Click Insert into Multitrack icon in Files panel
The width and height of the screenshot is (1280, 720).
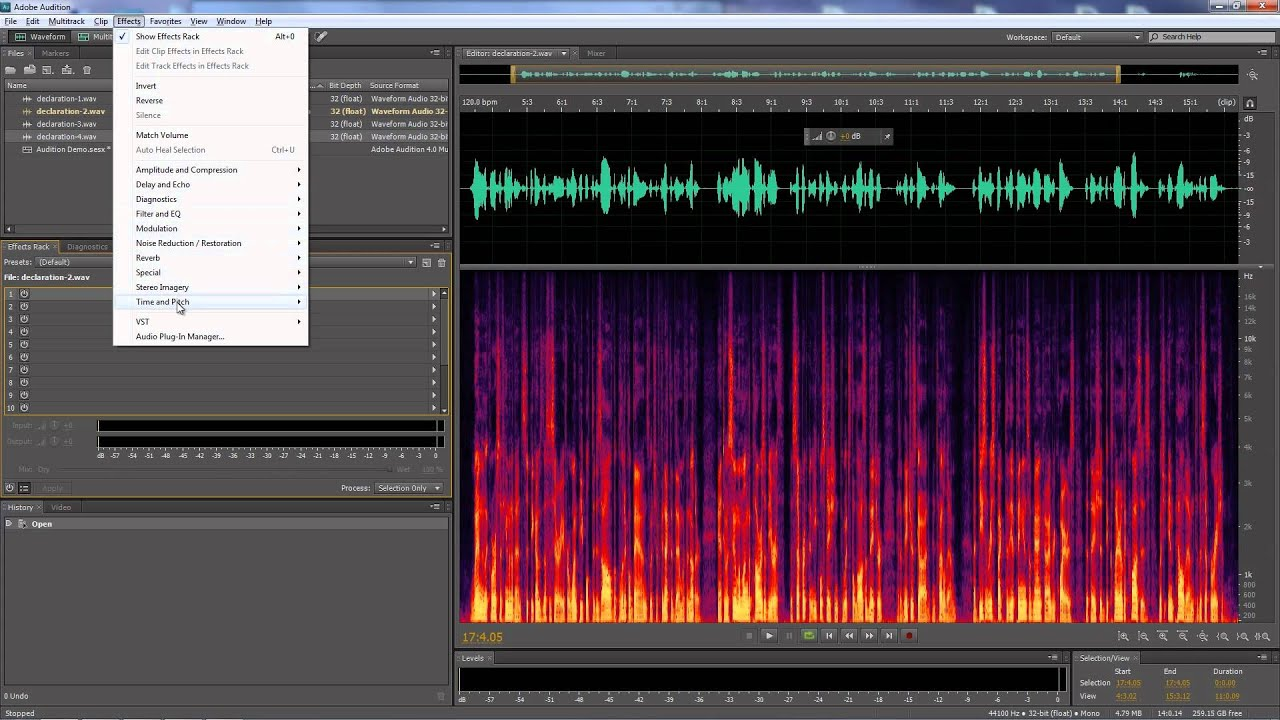coord(67,70)
